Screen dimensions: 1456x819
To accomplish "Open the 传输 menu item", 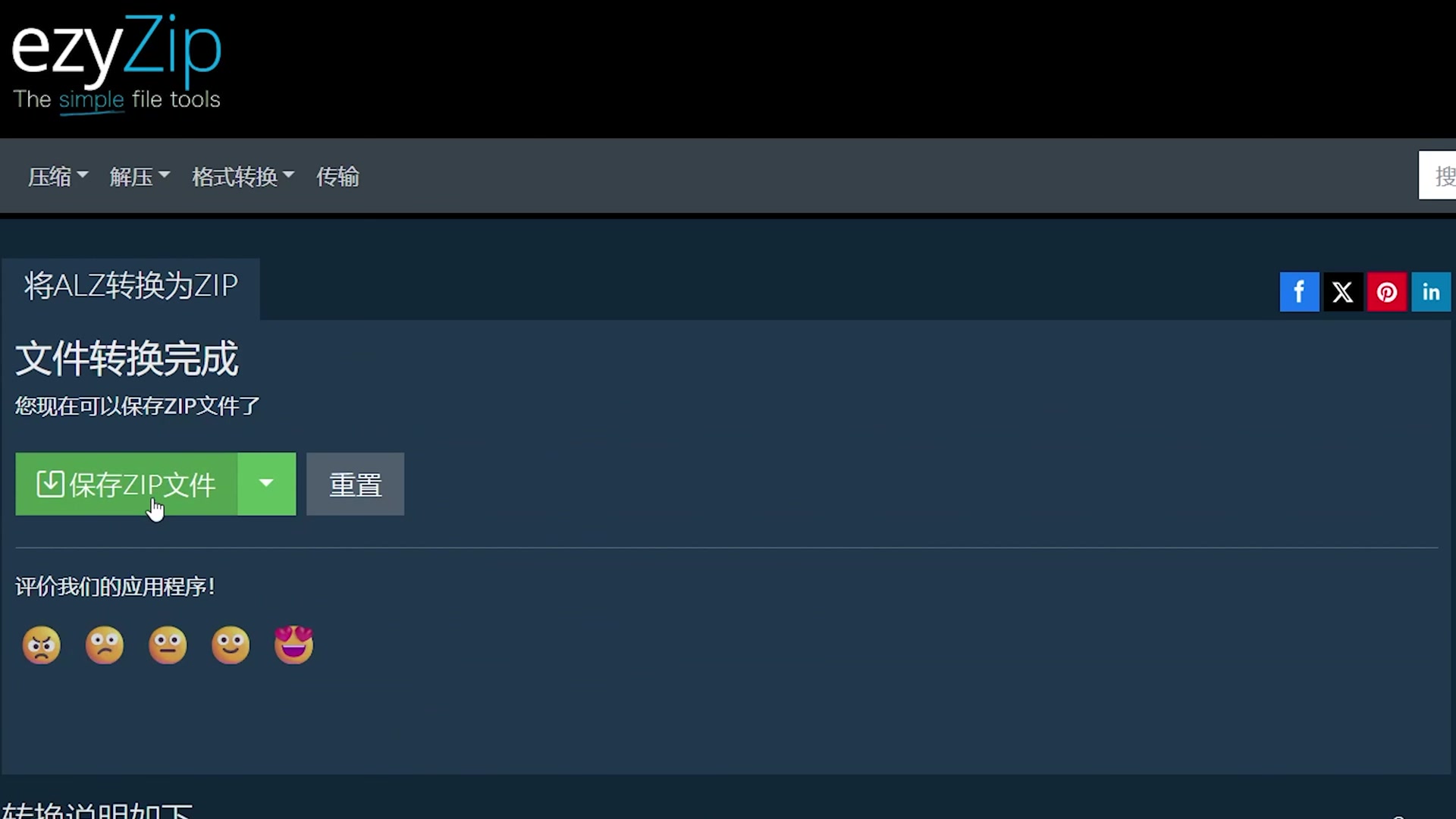I will tap(337, 177).
